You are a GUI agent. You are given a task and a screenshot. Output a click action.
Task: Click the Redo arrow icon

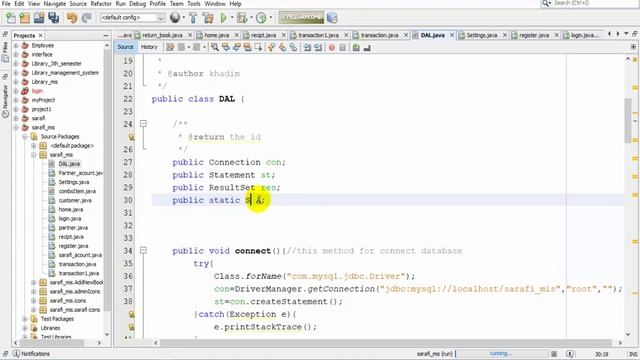87,18
